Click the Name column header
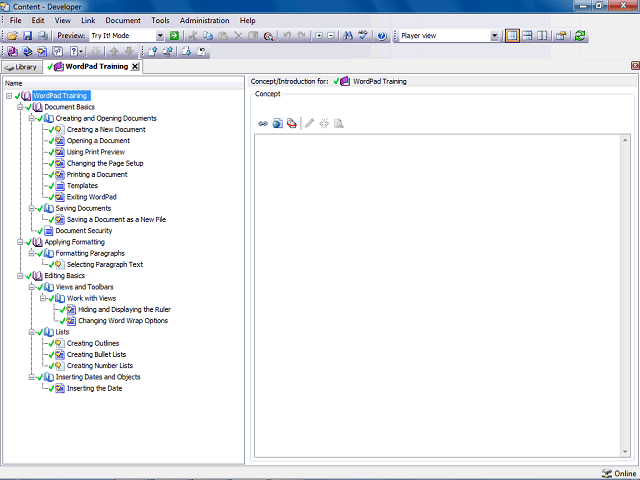 (x=123, y=83)
